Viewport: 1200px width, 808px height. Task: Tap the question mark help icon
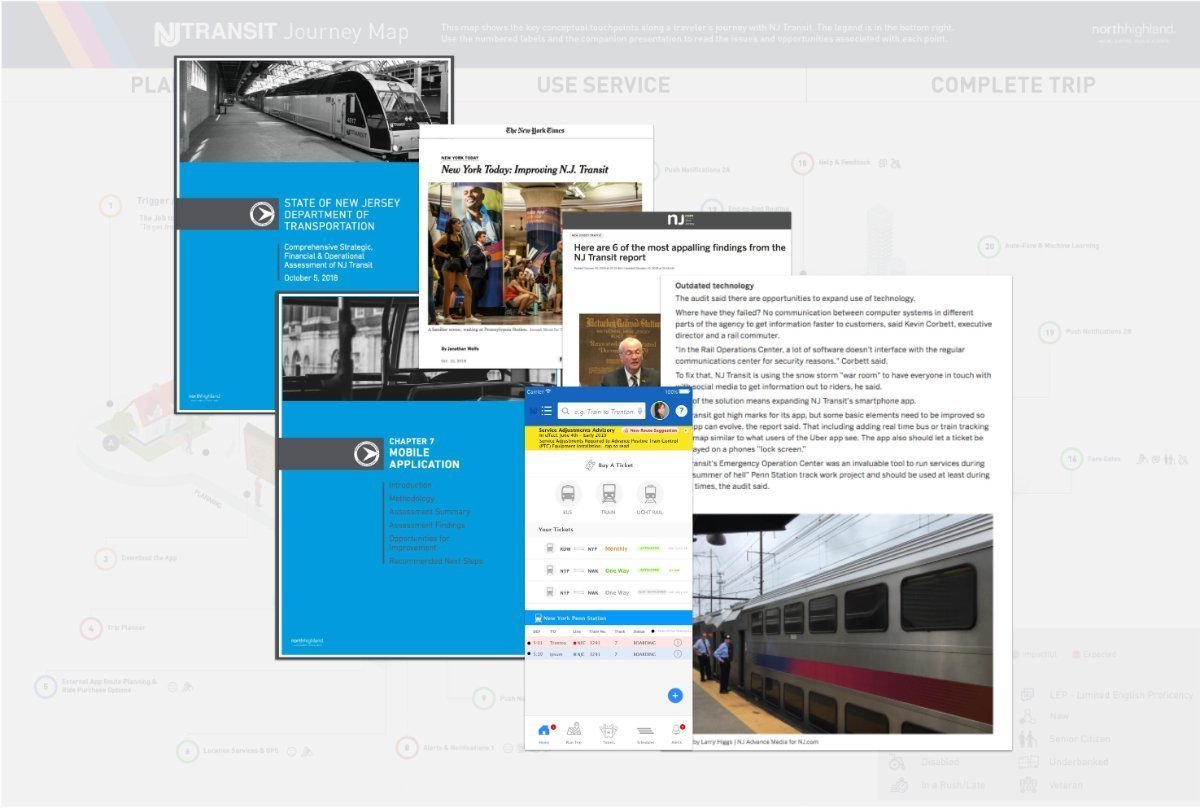click(682, 411)
